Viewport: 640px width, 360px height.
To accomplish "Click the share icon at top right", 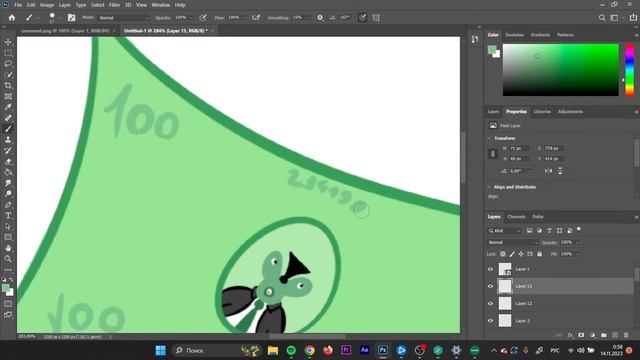I will click(x=633, y=18).
